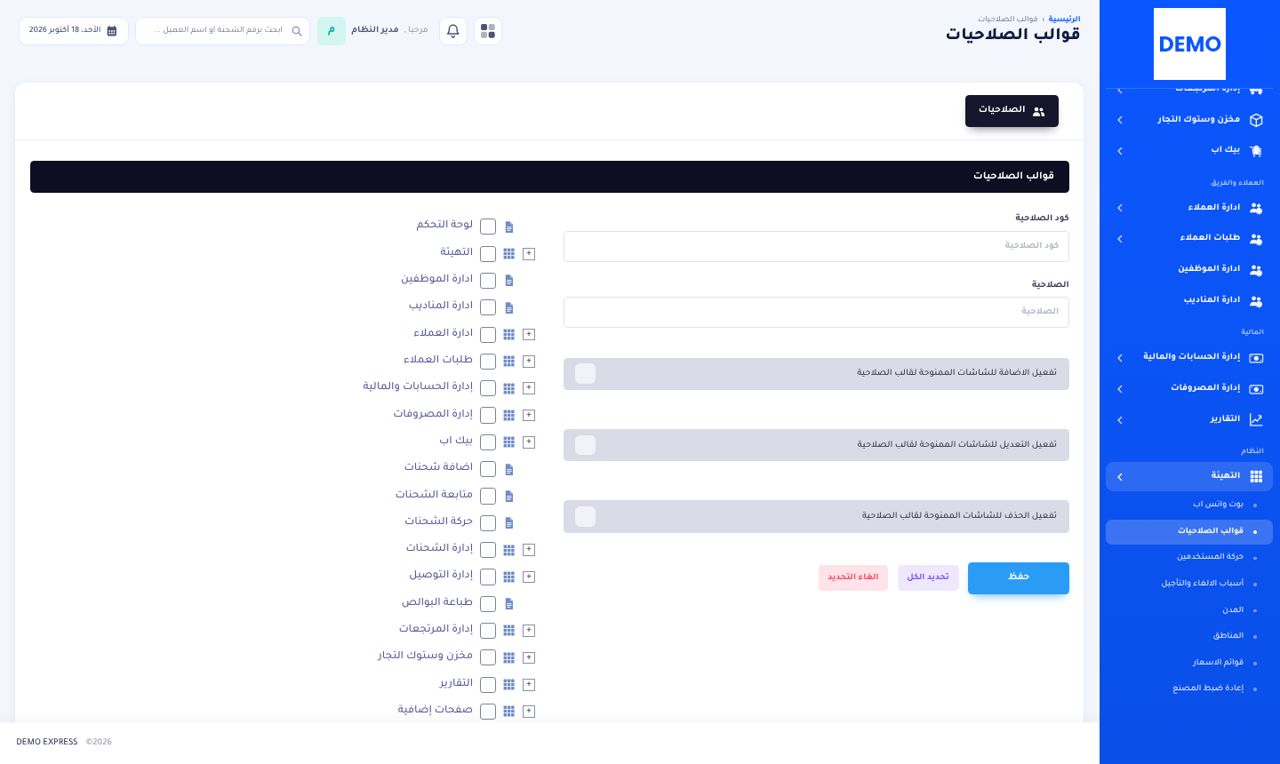Open the الصلاحيات tab
Viewport: 1280px width, 764px height.
(x=1012, y=111)
